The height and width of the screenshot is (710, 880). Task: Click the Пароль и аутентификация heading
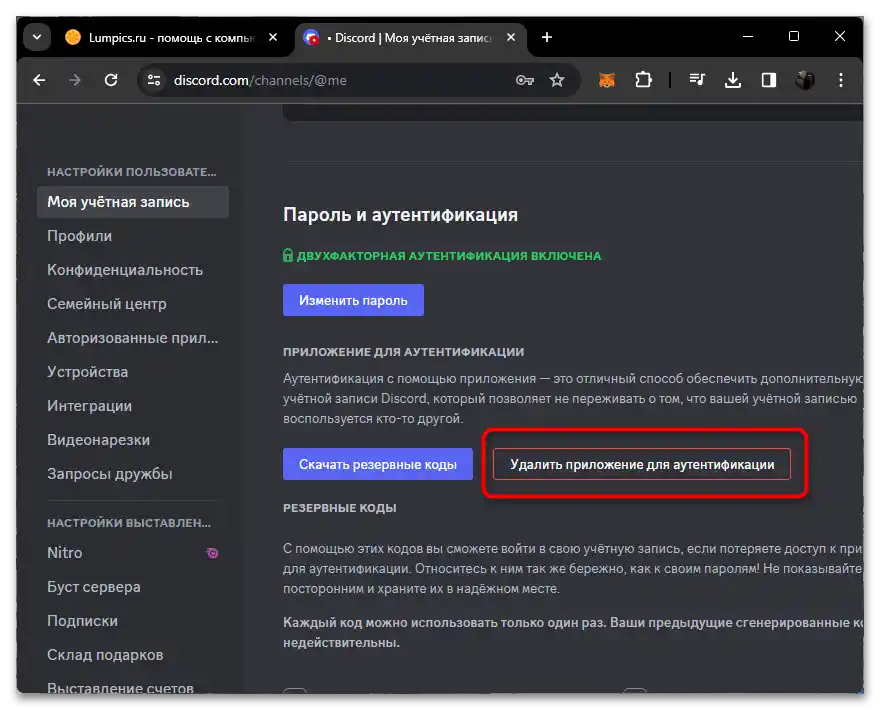[x=400, y=215]
